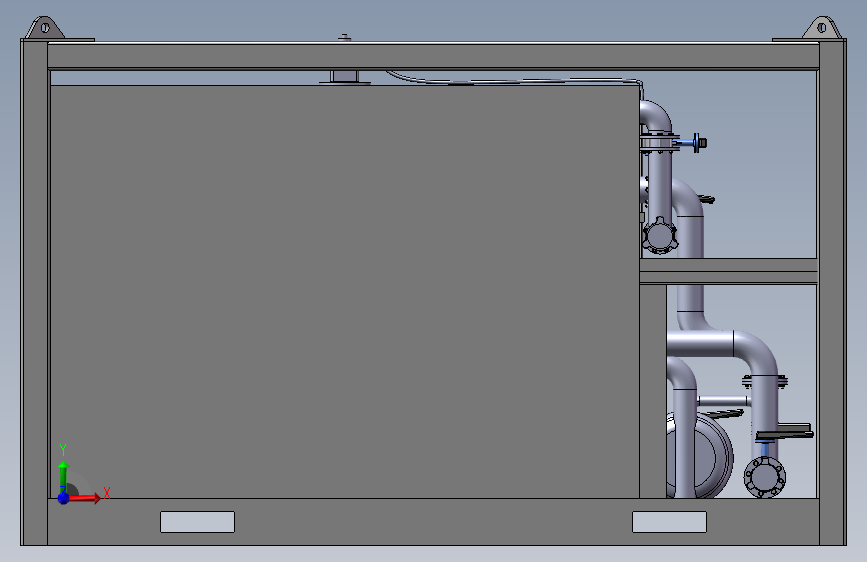Click the blue Z axis origin sphere
This screenshot has height=562, width=867.
[x=64, y=498]
